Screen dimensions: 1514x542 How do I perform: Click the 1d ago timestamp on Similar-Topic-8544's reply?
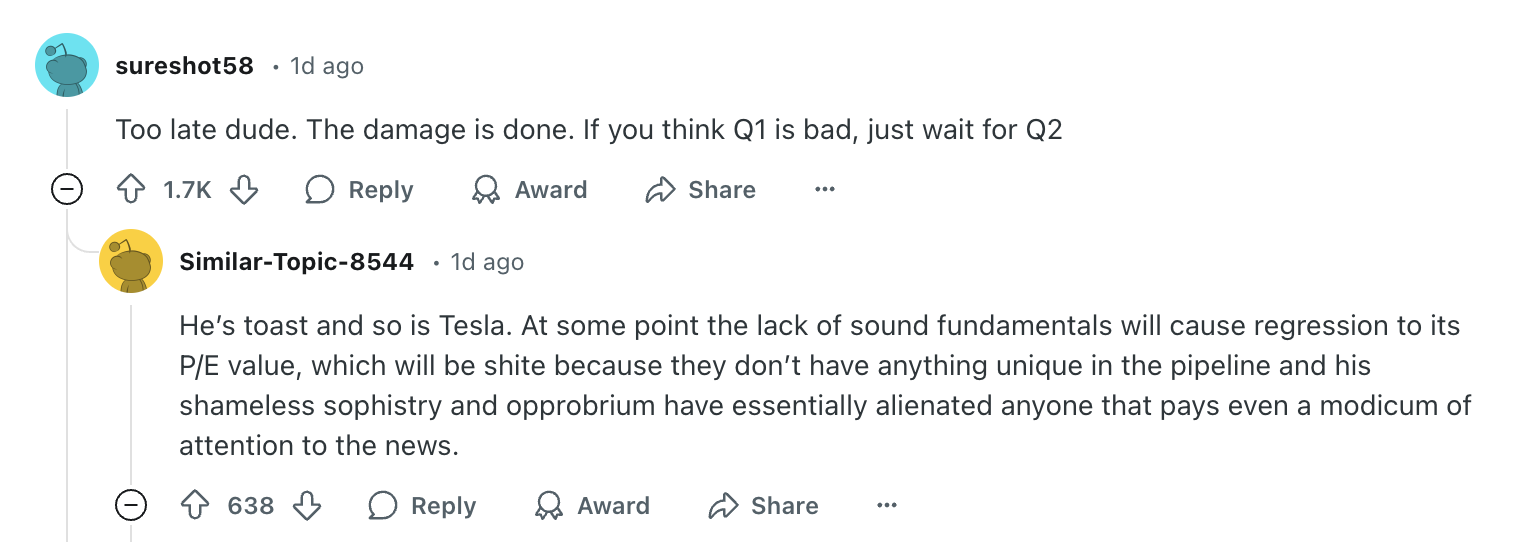(487, 262)
